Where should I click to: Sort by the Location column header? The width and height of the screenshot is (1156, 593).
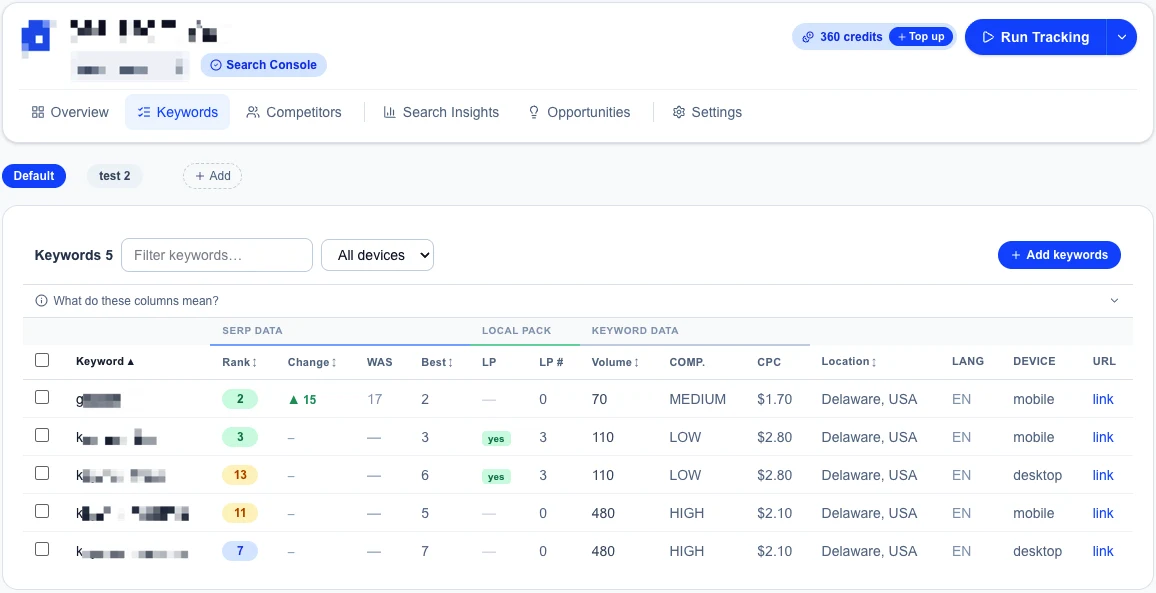coord(849,361)
